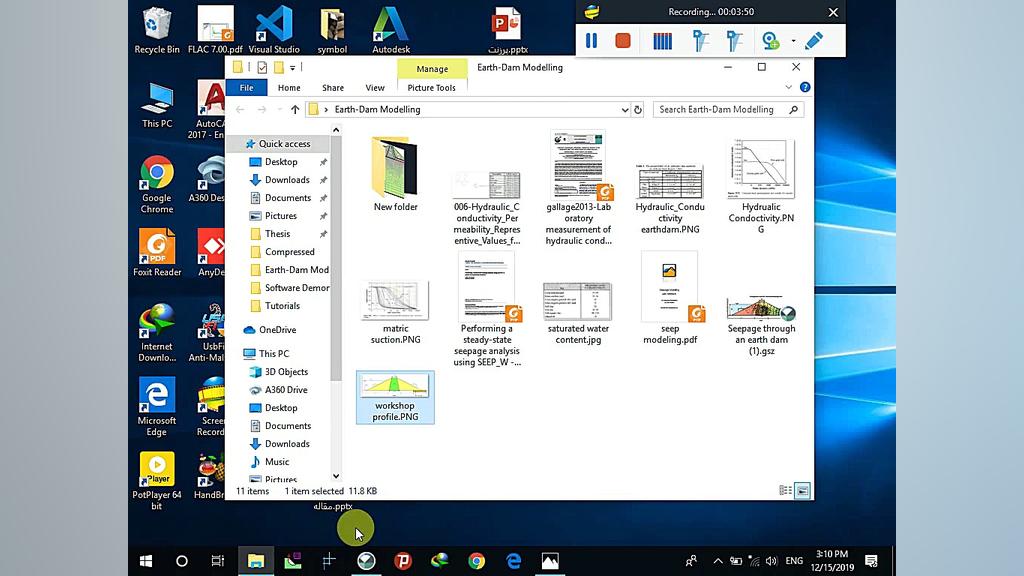Expand the This PC tree node

[x=238, y=354]
